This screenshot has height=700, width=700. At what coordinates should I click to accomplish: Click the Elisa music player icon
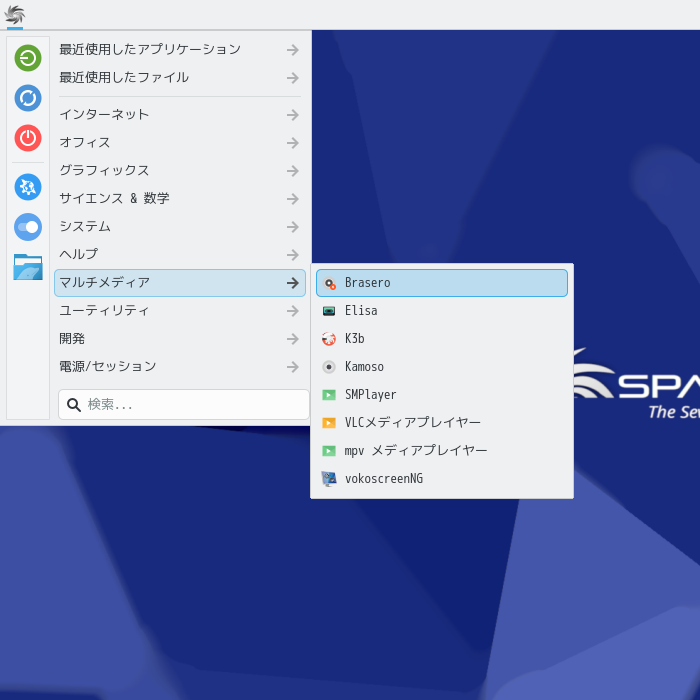[x=329, y=311]
